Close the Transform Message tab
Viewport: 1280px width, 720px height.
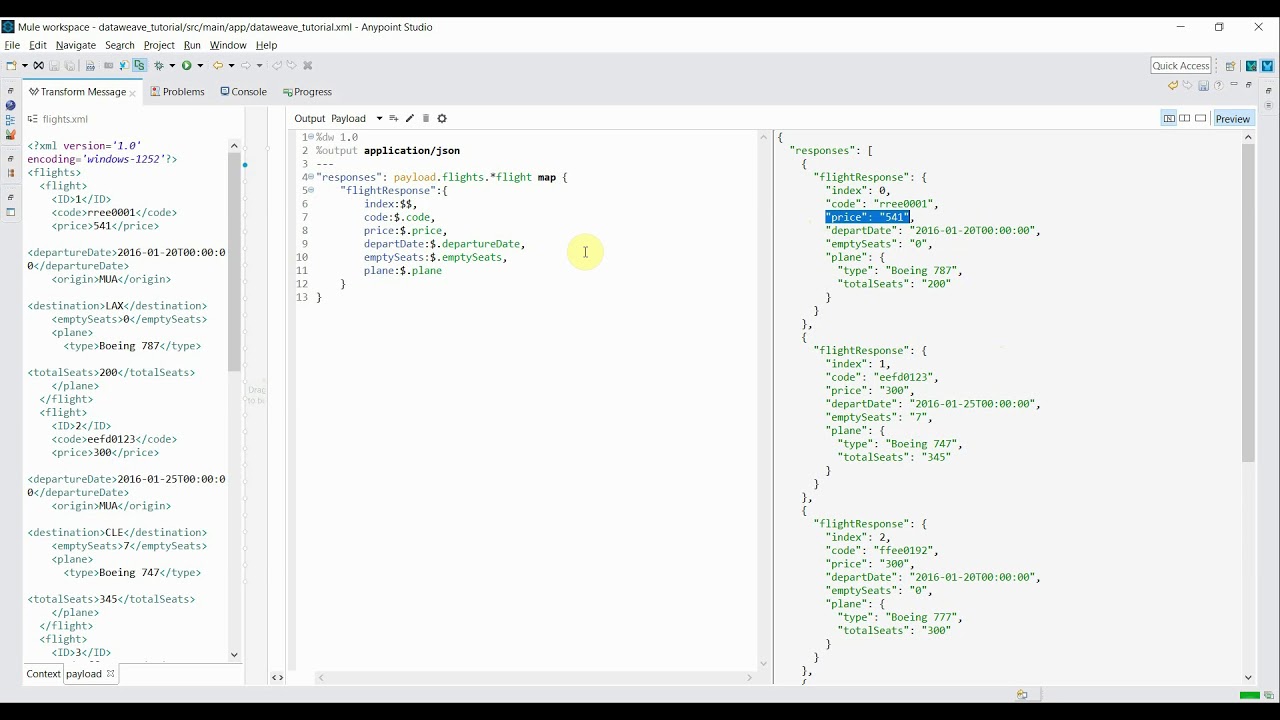[132, 93]
